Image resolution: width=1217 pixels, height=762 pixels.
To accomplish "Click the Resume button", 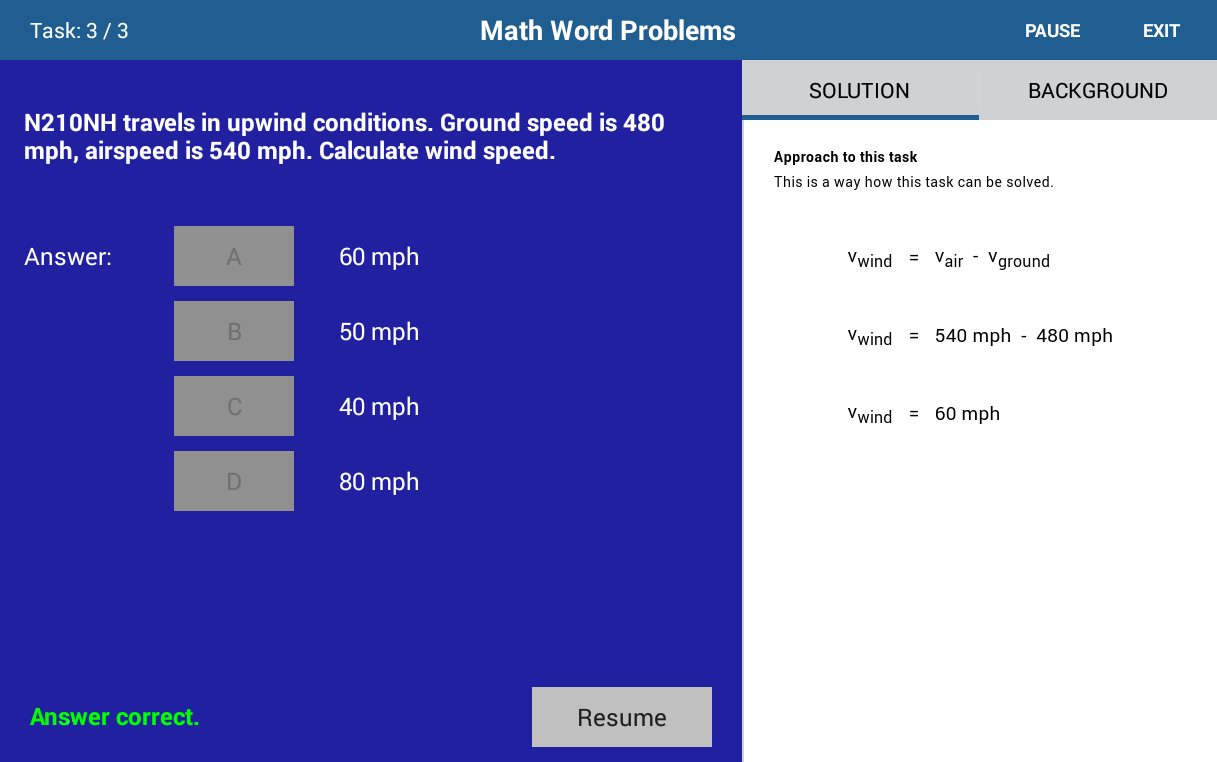I will click(x=622, y=717).
